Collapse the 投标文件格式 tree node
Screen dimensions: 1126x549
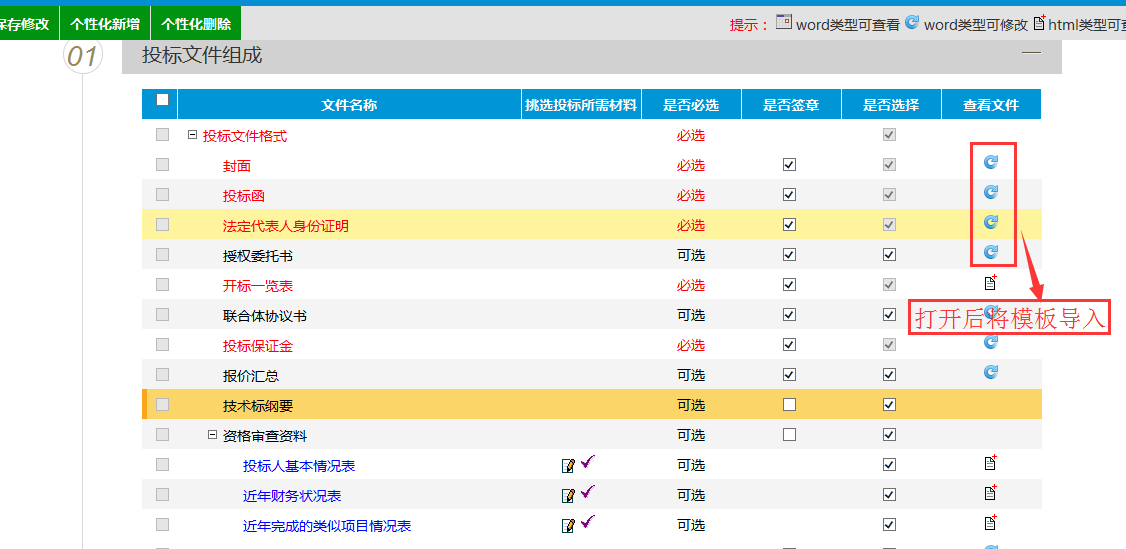[x=192, y=135]
